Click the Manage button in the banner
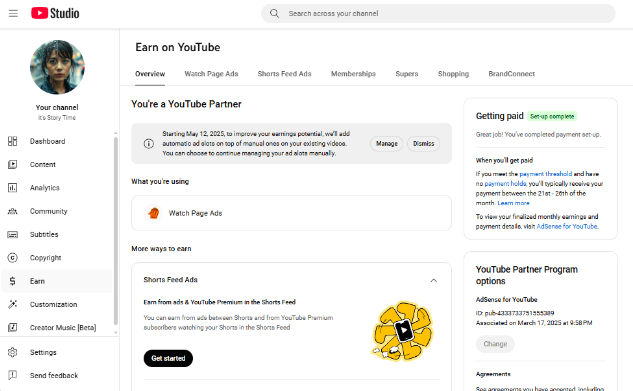The height and width of the screenshot is (391, 633). pyautogui.click(x=386, y=144)
